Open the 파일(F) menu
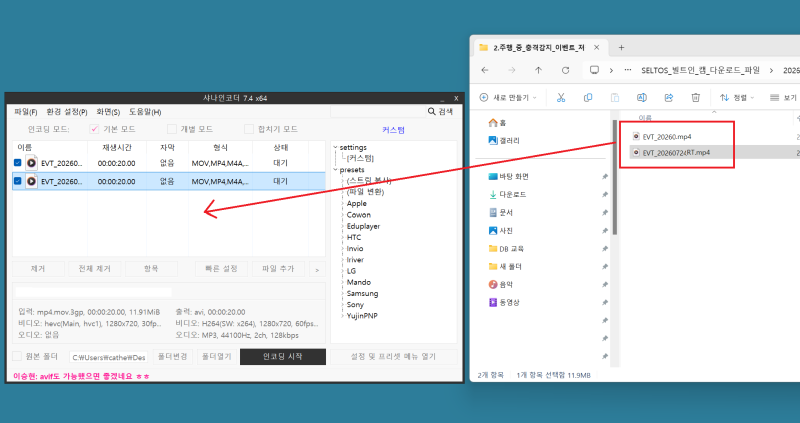 click(26, 112)
